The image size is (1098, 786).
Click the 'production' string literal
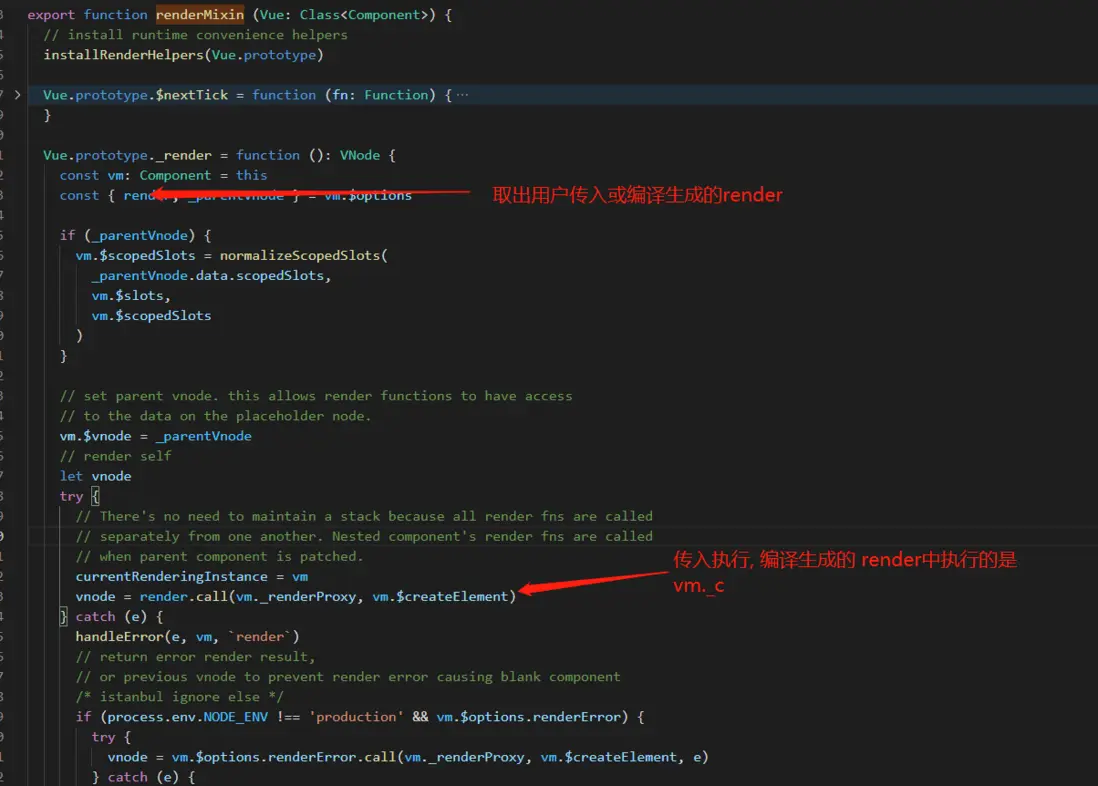[x=356, y=717]
